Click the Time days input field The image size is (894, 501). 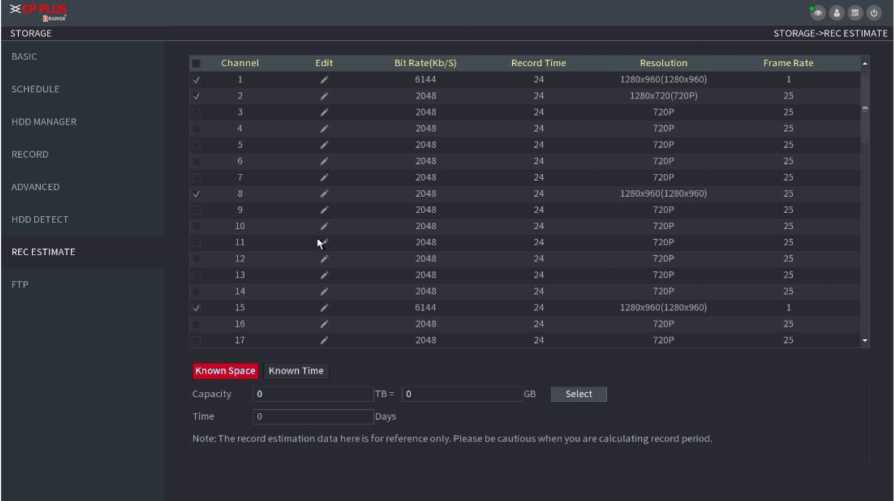tap(312, 416)
